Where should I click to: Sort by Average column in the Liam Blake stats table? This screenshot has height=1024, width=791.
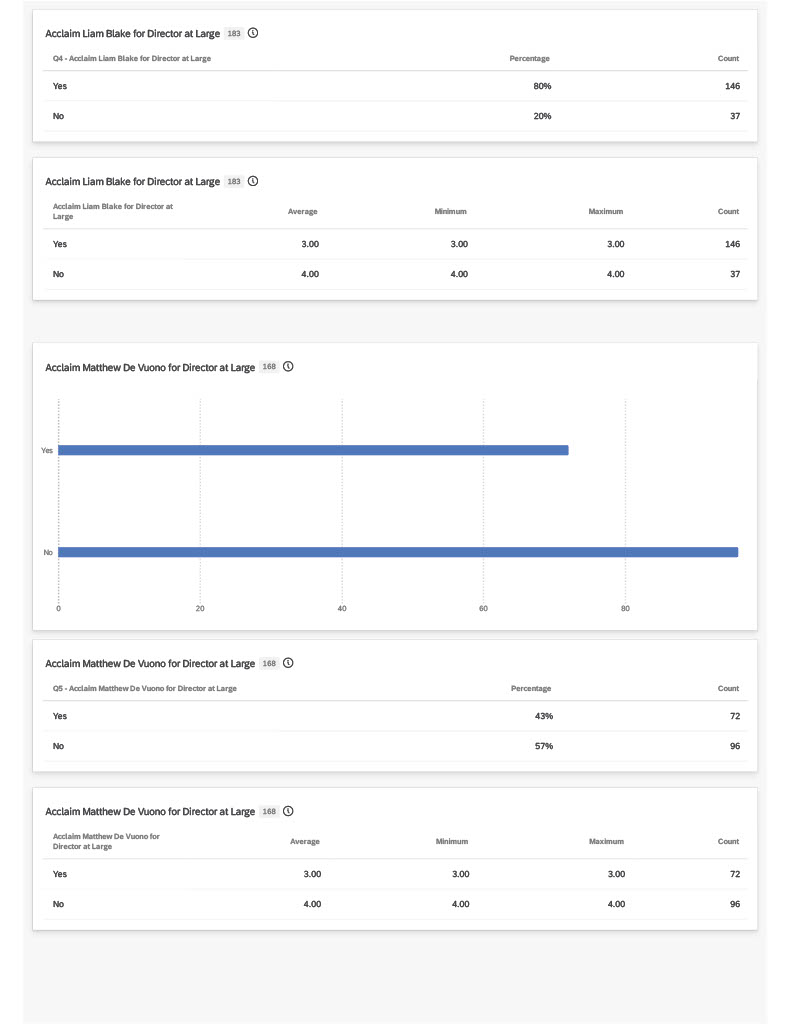pyautogui.click(x=302, y=212)
